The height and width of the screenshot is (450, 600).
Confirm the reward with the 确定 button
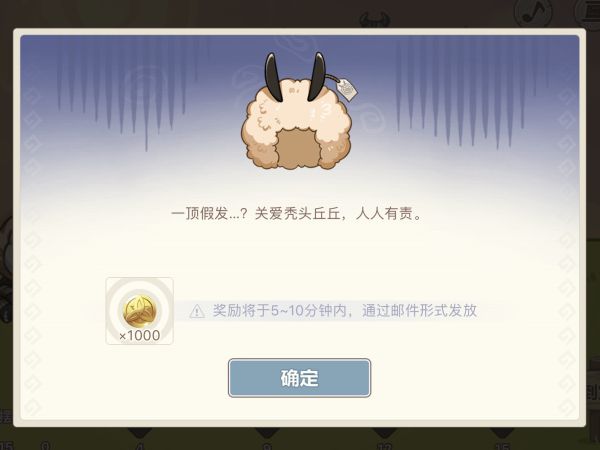299,378
